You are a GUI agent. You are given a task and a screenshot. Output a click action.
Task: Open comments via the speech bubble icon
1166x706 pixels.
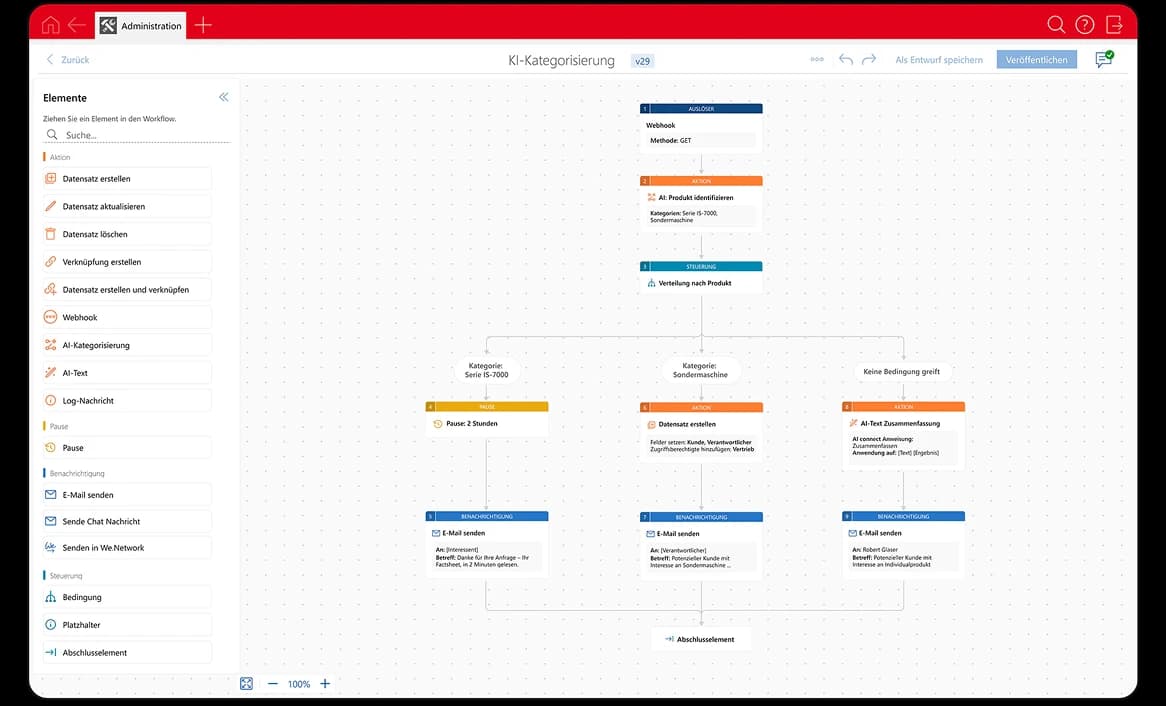pyautogui.click(x=1103, y=60)
